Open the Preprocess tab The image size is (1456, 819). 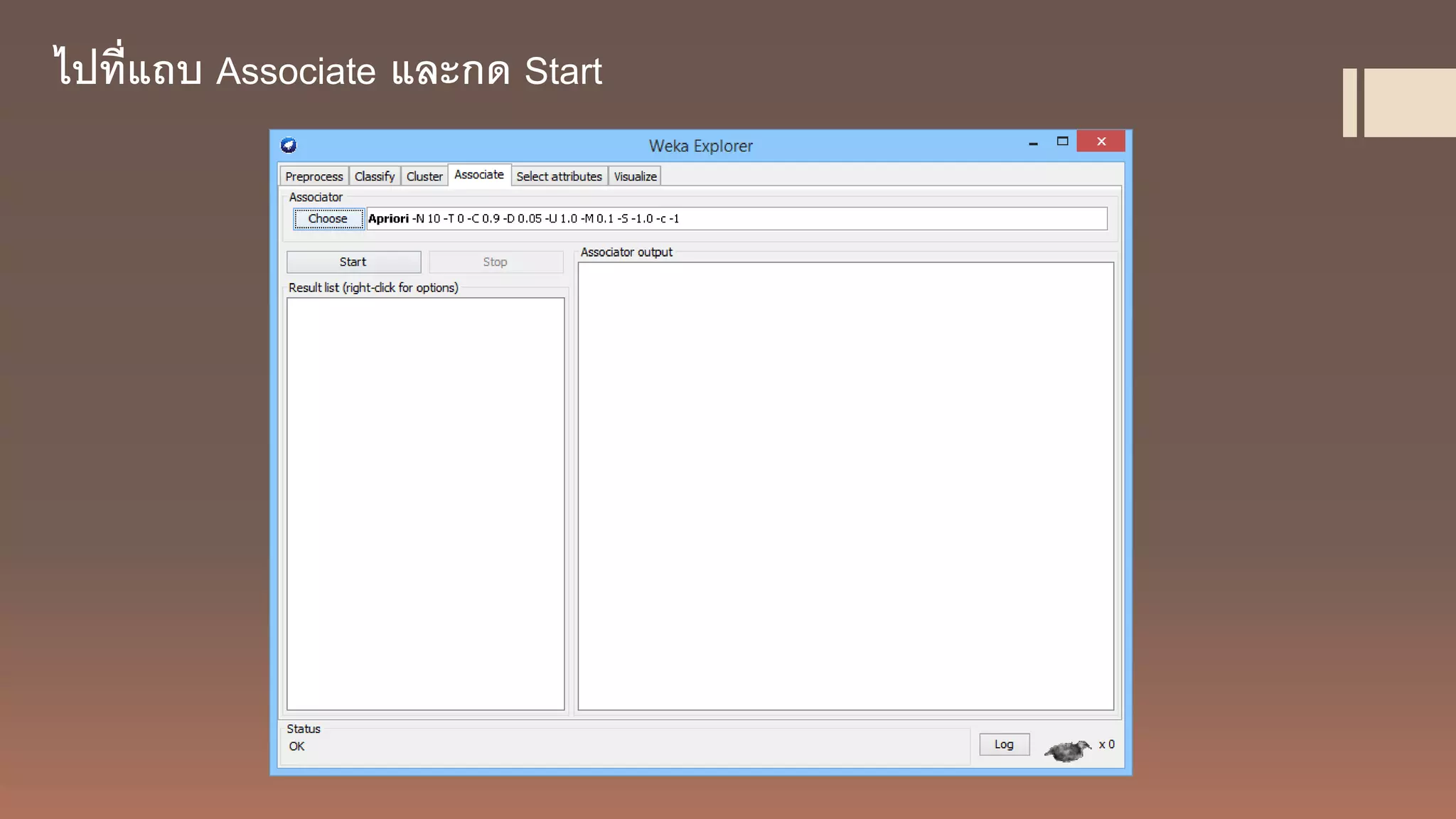[314, 176]
